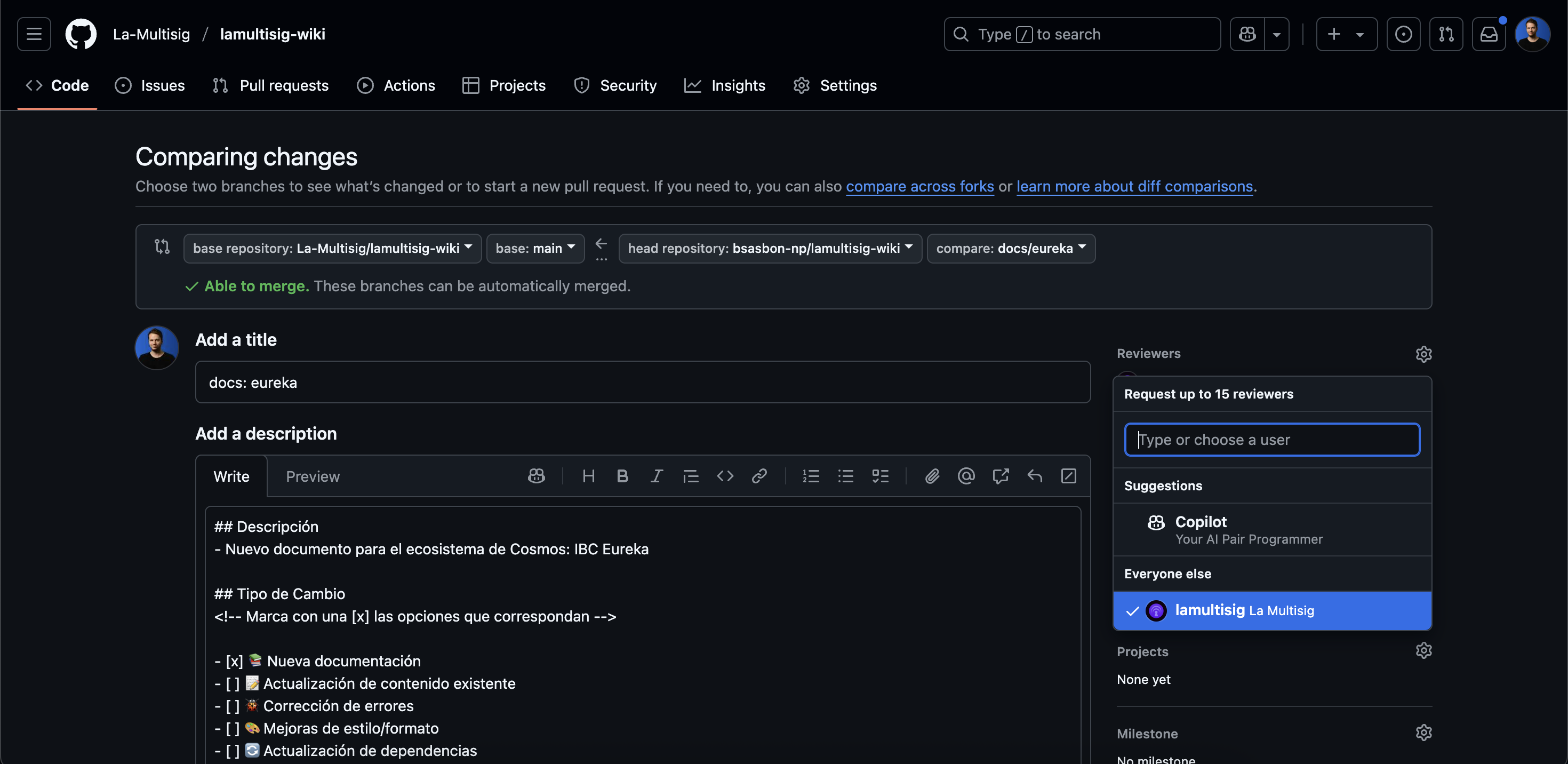This screenshot has height=764, width=1568.
Task: Click the Type or choose a user field
Action: point(1271,440)
